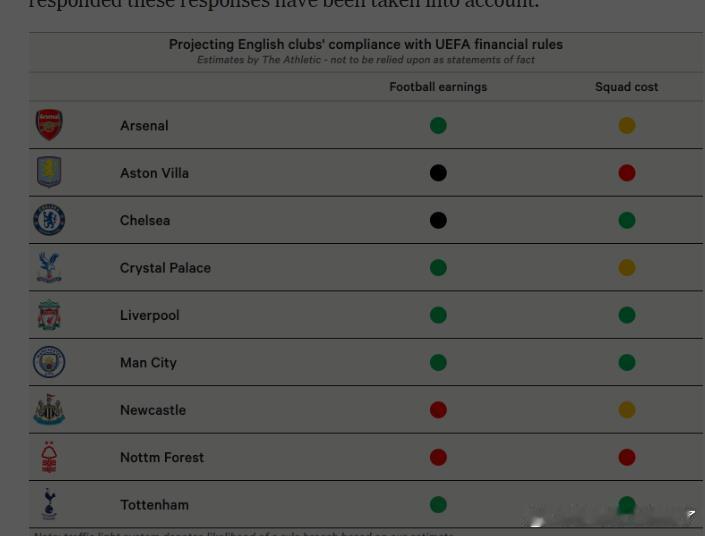Click the arrow icon at bottom right corner
The height and width of the screenshot is (536, 705).
[691, 514]
